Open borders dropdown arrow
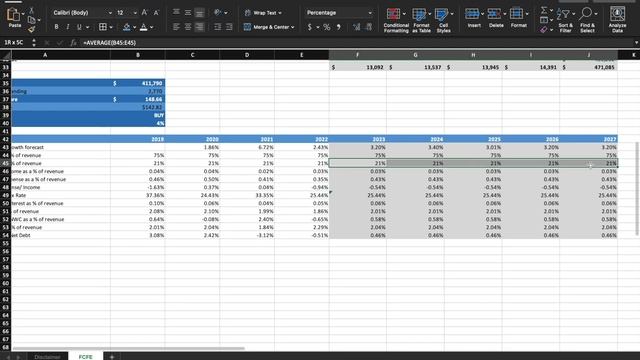The width and height of the screenshot is (640, 360). click(x=111, y=27)
